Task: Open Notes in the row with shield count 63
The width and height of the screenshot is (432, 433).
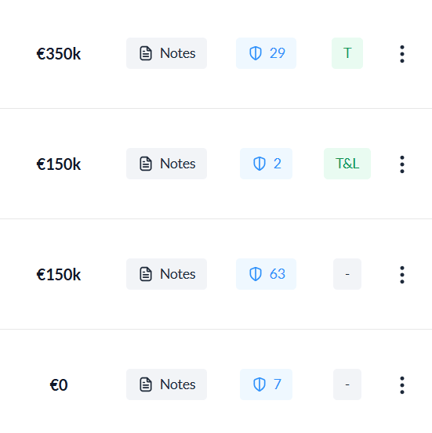Action: (x=166, y=274)
